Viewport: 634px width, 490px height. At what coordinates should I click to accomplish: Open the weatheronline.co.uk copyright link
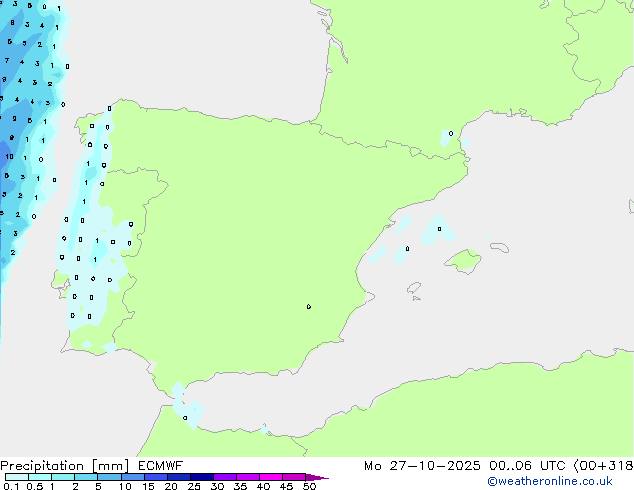(x=549, y=481)
